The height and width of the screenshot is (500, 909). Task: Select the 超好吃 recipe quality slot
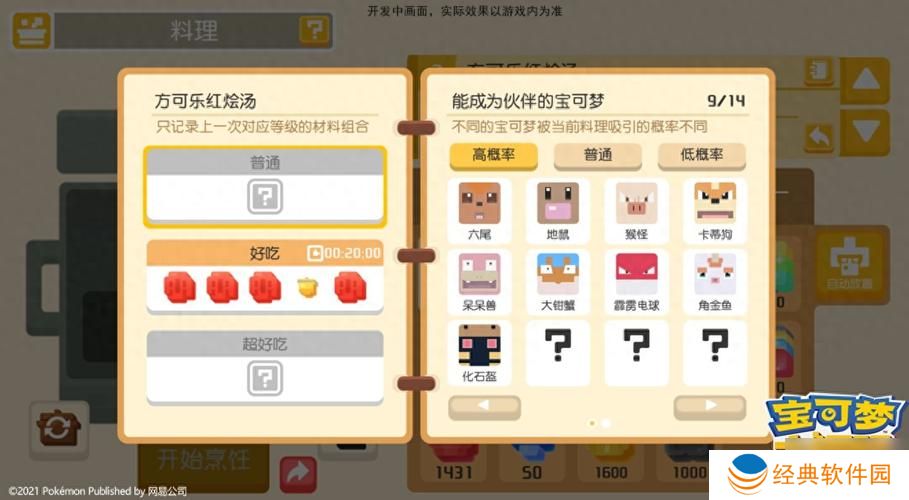point(265,367)
